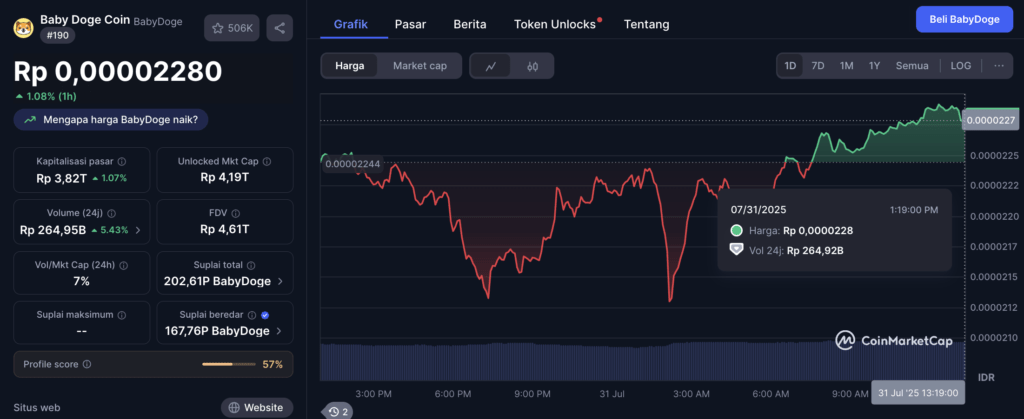Select the 1Y time range
The height and width of the screenshot is (419, 1024).
874,66
